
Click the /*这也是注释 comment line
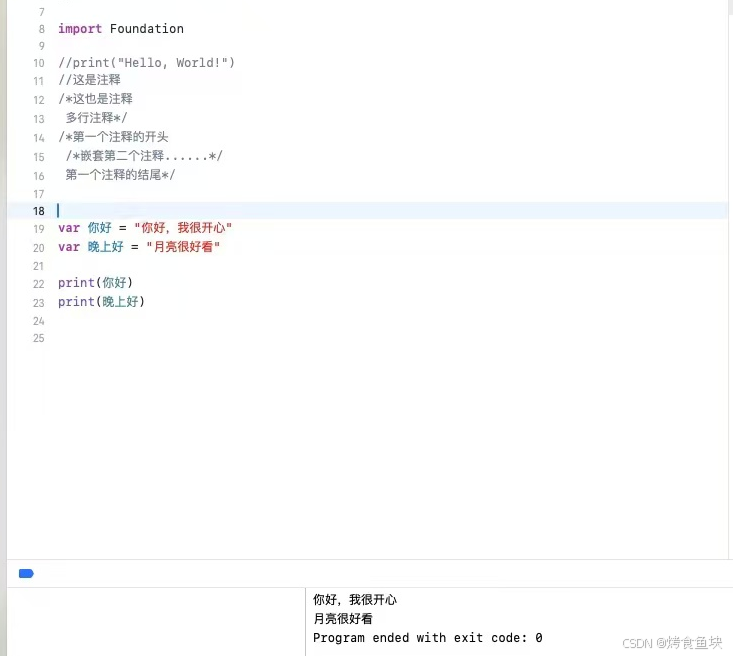95,99
